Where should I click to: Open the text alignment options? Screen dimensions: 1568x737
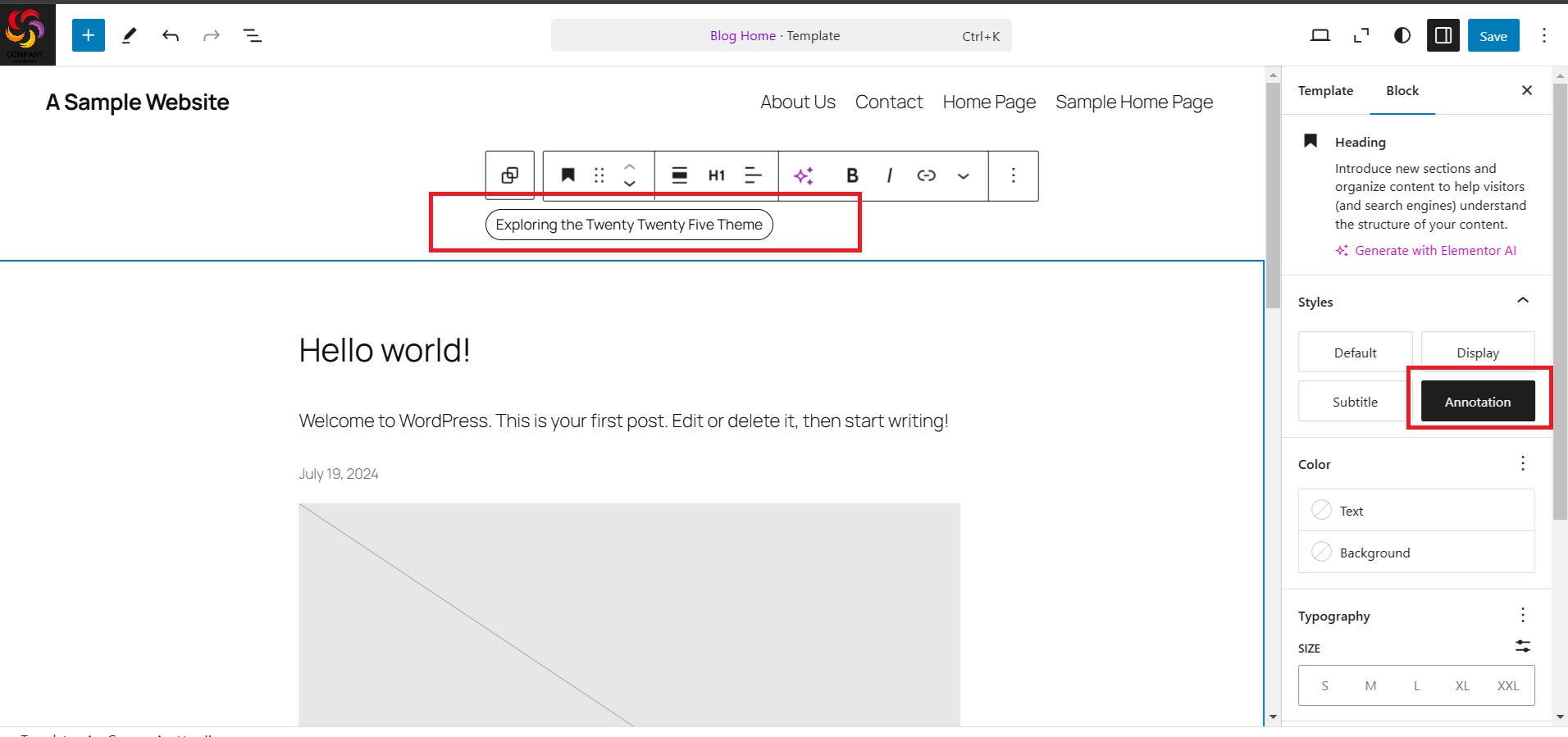(x=753, y=175)
